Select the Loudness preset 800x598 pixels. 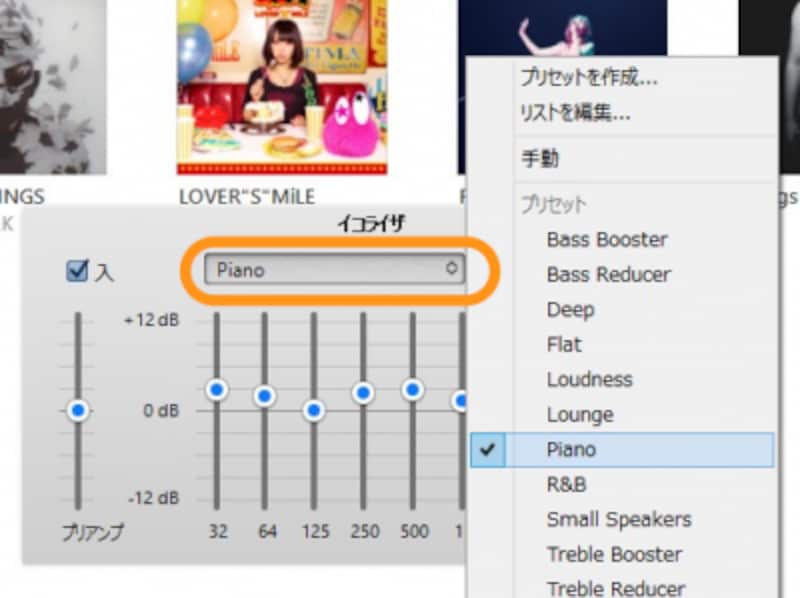pyautogui.click(x=589, y=379)
